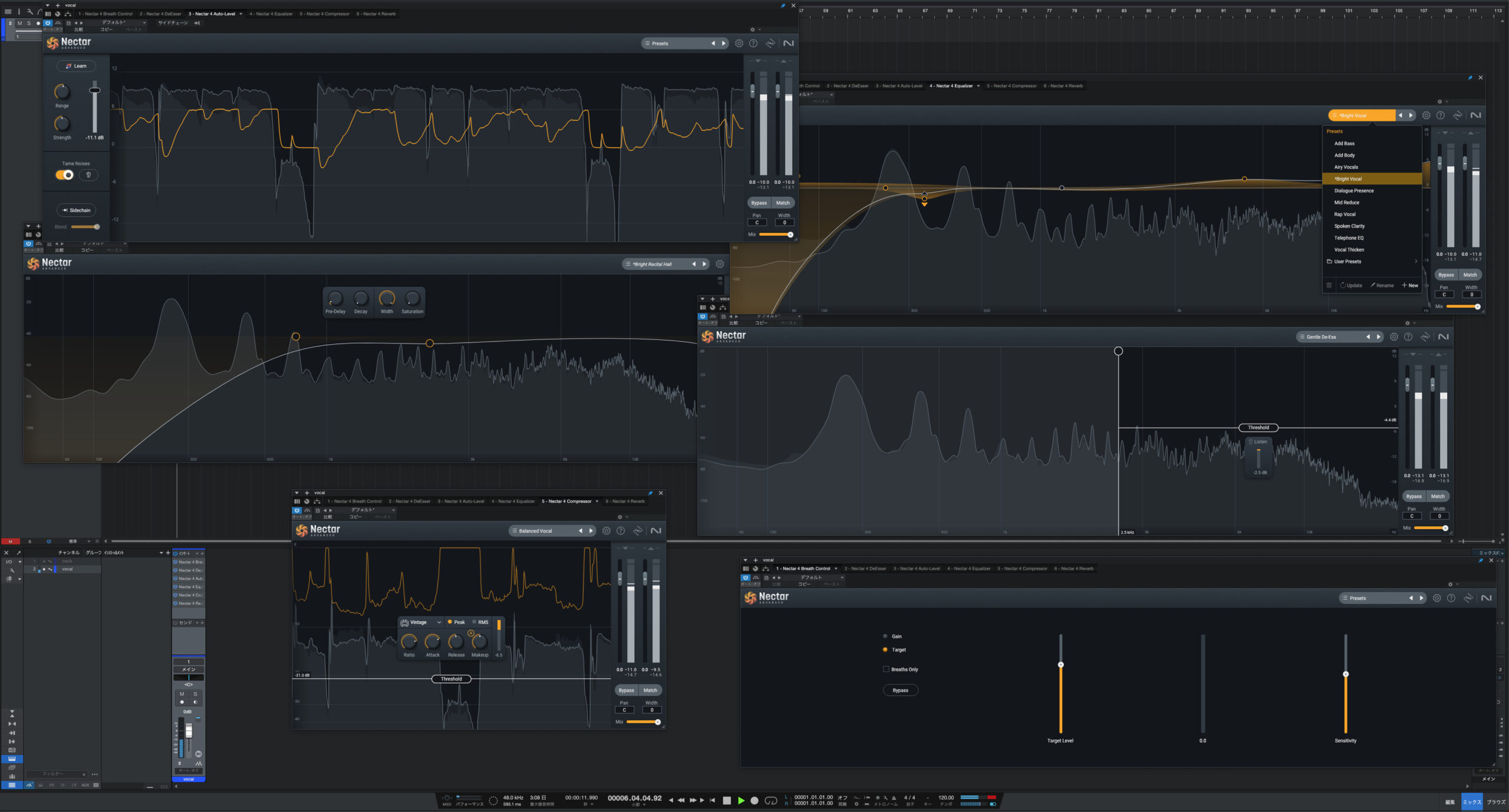Mute the vocal channel in mixer strip
Image resolution: width=1509 pixels, height=812 pixels.
[182, 695]
